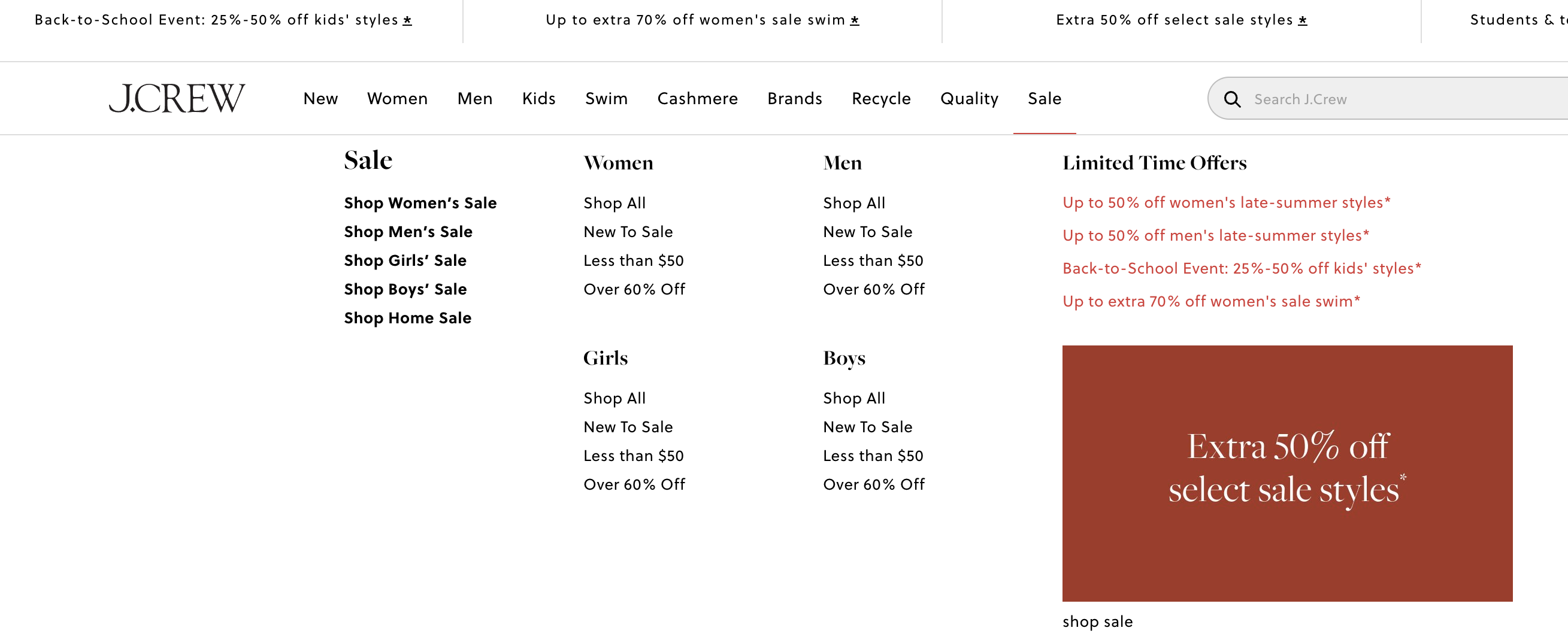Click the Extra 50% off red banner

tap(1287, 474)
